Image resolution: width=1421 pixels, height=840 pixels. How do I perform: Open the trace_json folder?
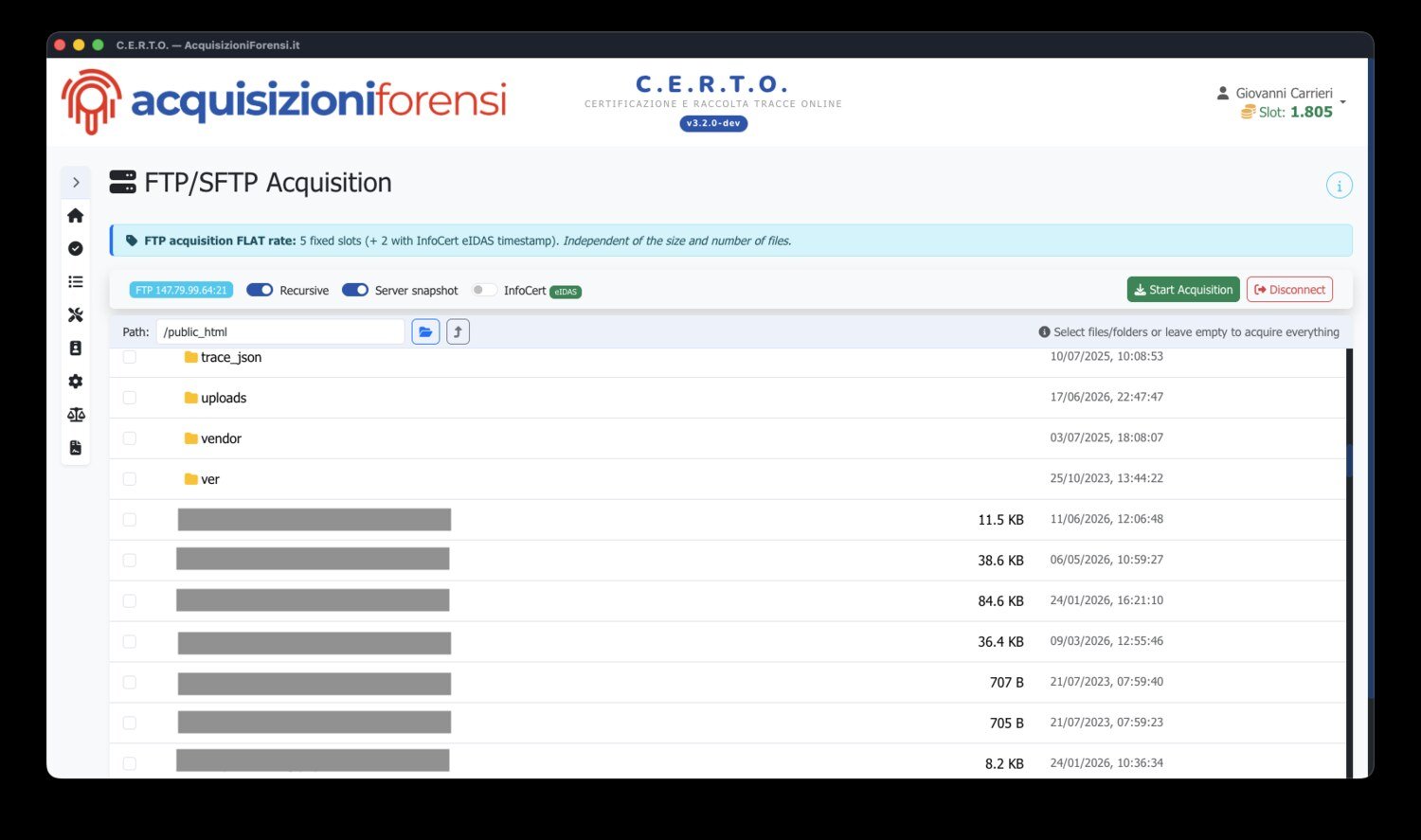click(223, 357)
